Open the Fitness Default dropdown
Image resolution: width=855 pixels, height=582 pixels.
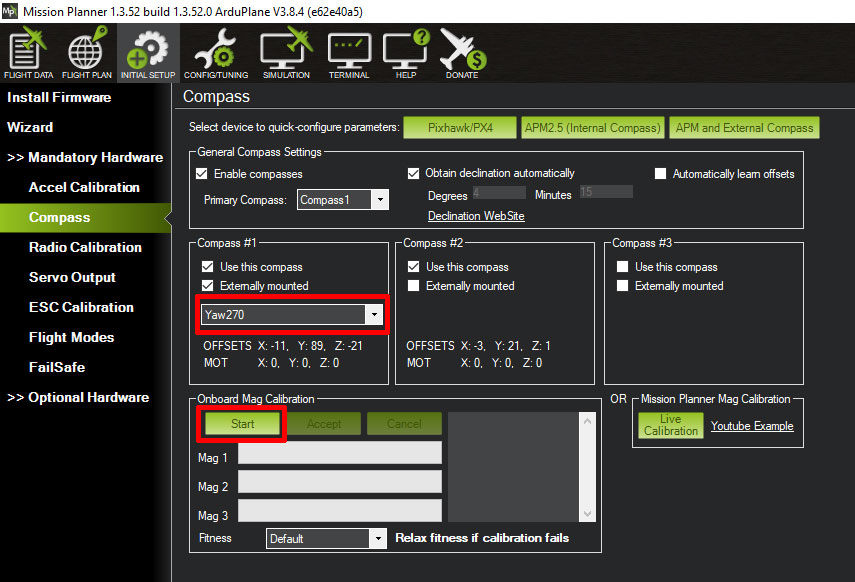coord(377,539)
